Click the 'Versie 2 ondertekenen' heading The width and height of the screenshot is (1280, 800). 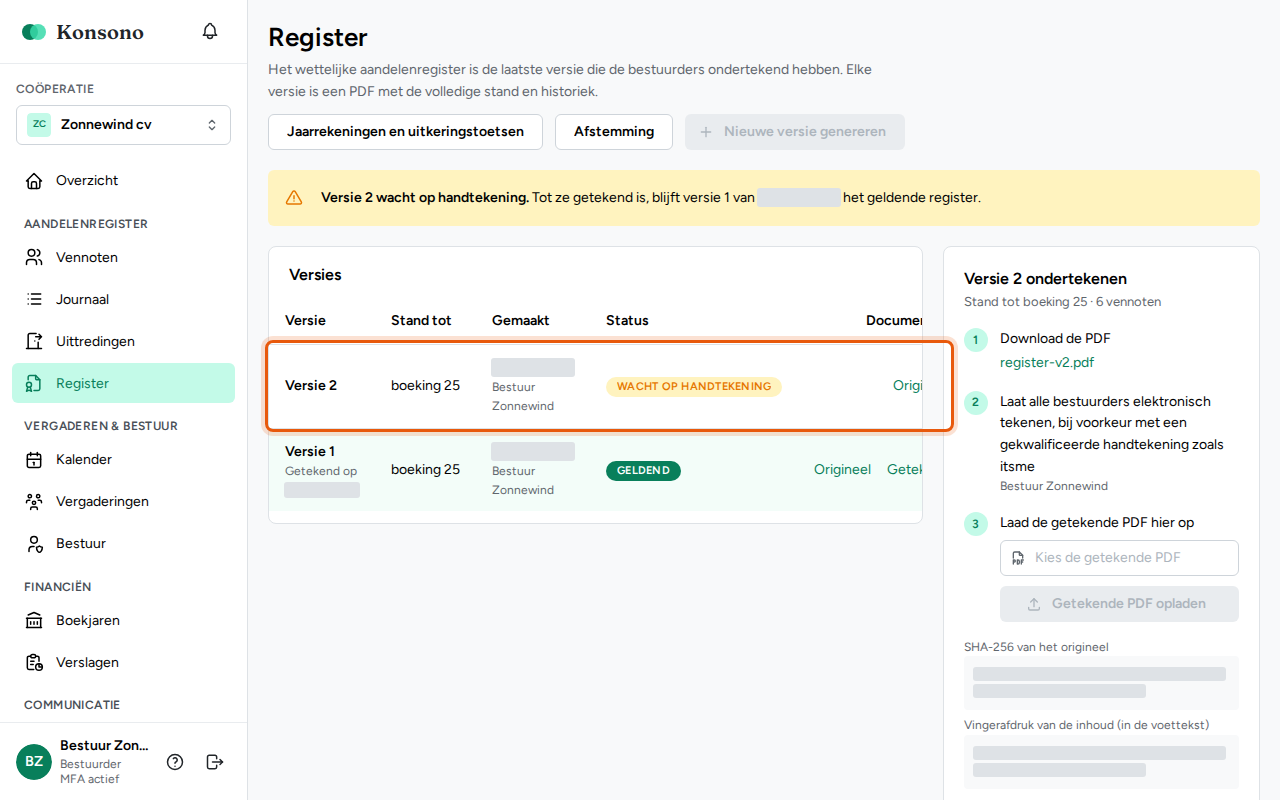(1045, 279)
